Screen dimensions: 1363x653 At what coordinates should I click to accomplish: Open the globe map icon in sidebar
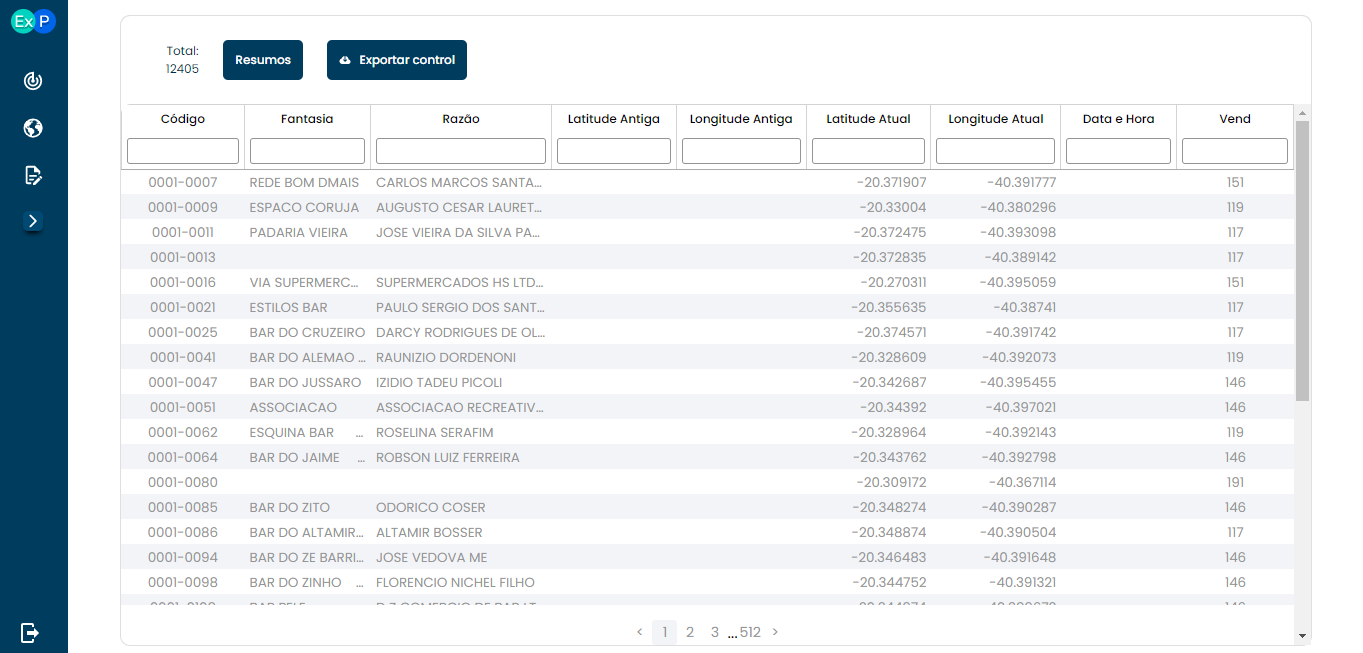point(33,128)
